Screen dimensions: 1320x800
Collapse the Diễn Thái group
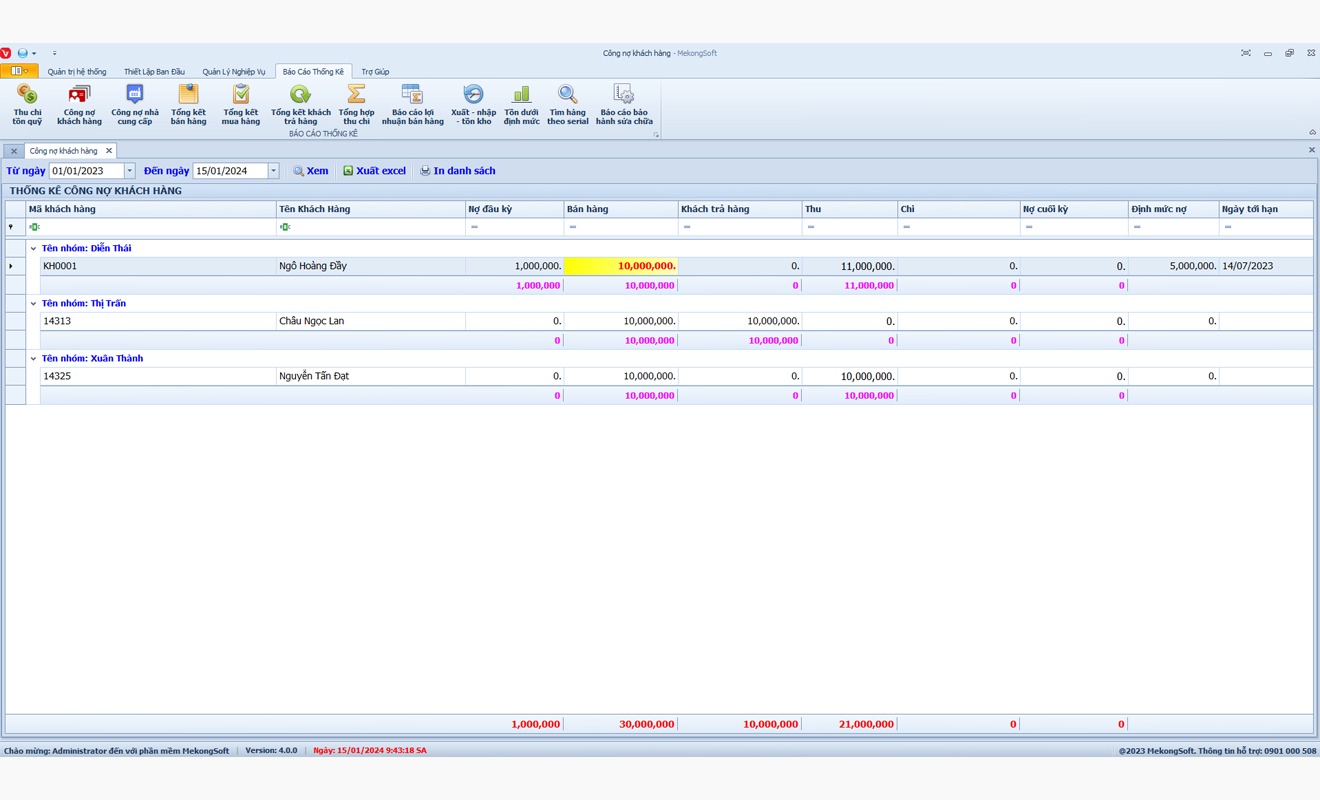tap(33, 249)
